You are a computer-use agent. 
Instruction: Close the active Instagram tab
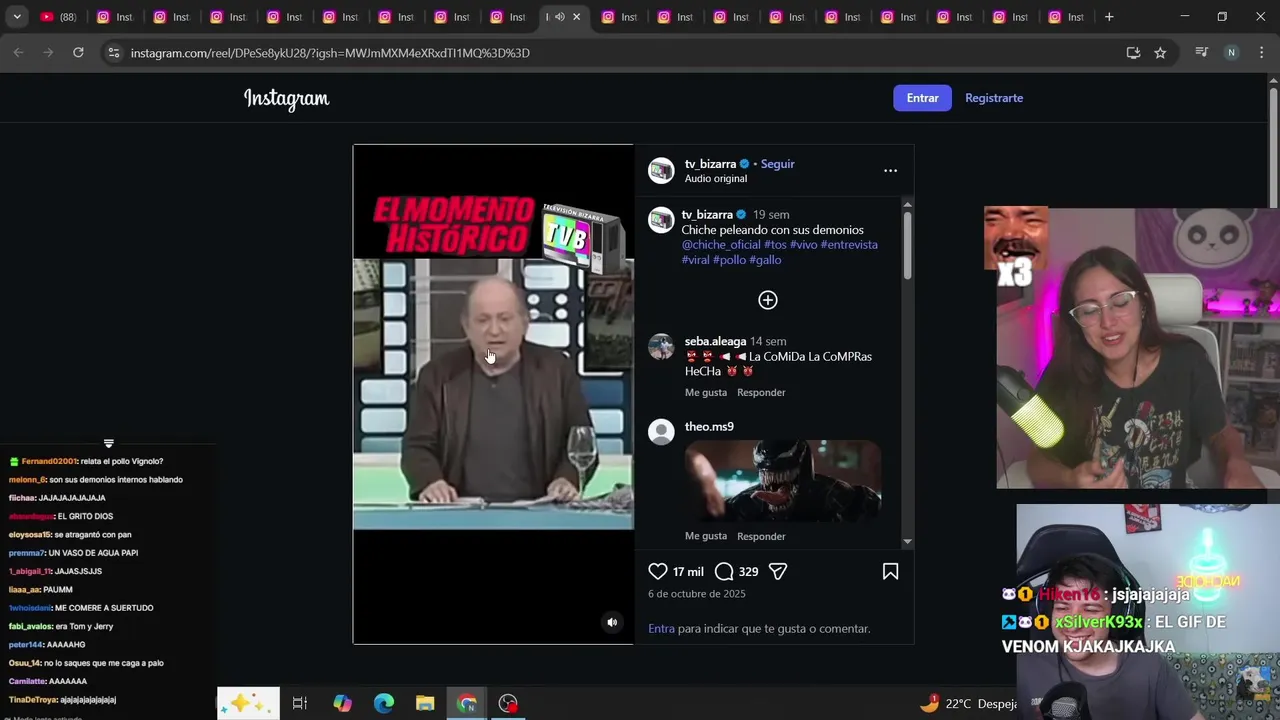click(x=576, y=17)
